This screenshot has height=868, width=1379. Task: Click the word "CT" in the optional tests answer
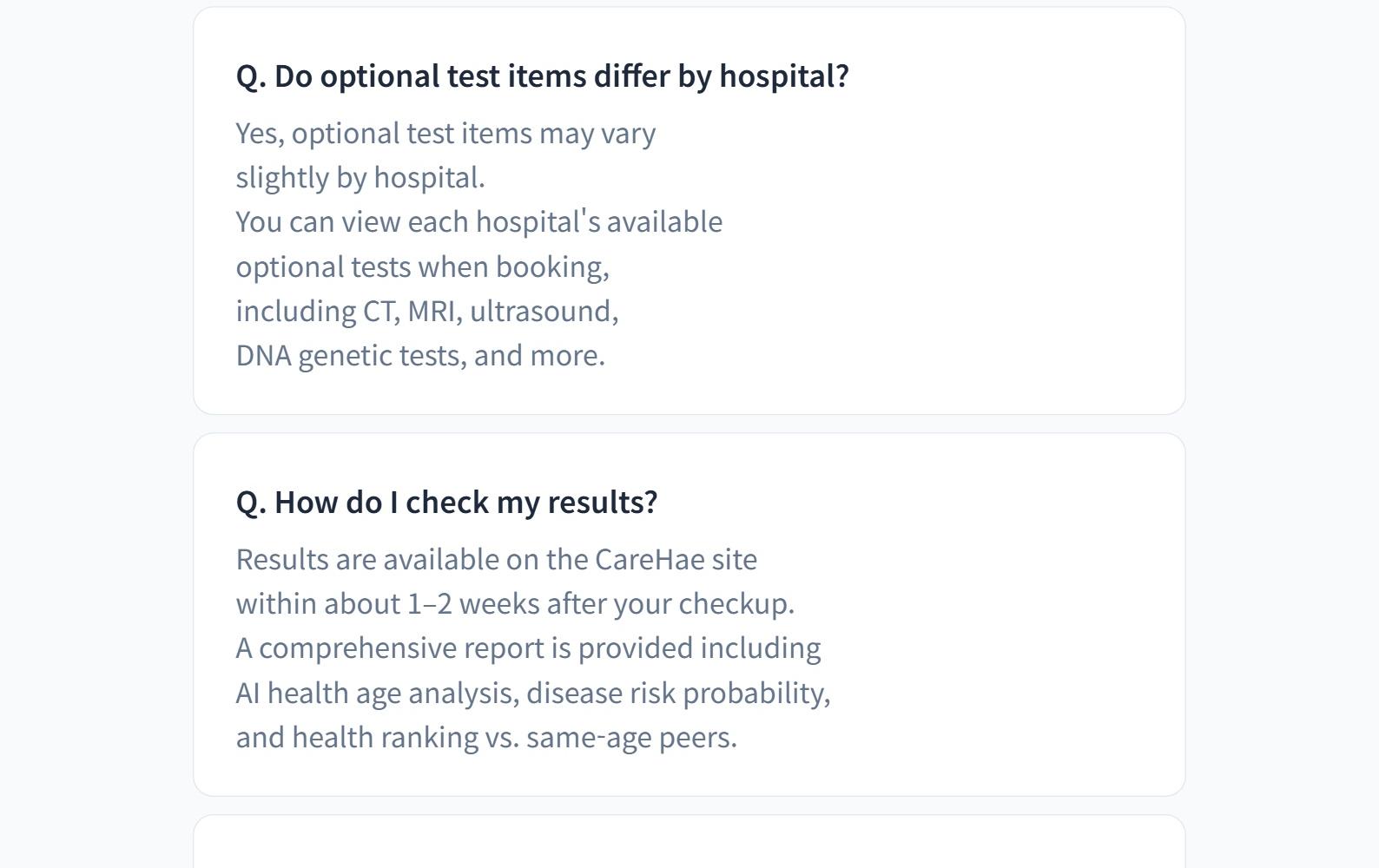pos(379,312)
